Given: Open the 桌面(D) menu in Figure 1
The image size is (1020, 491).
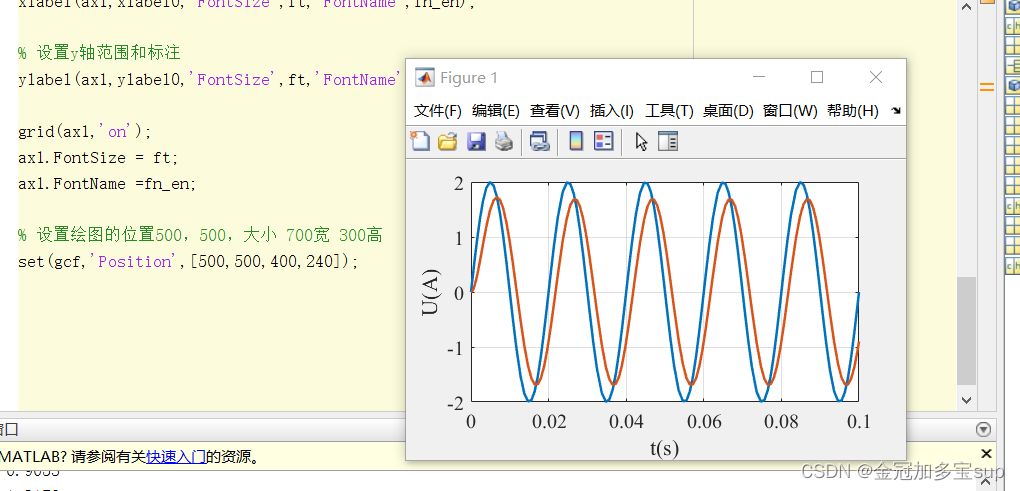Looking at the screenshot, I should [x=728, y=111].
